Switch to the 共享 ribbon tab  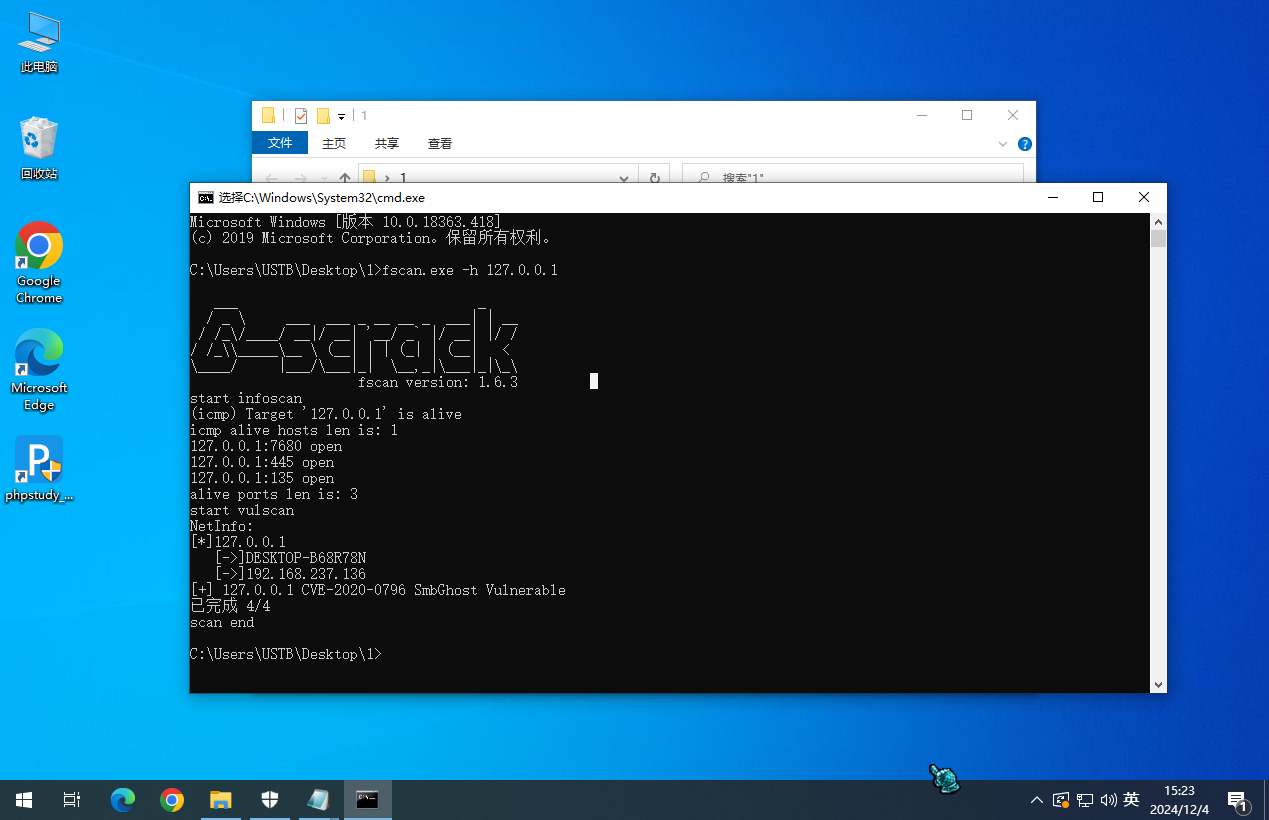tap(386, 143)
